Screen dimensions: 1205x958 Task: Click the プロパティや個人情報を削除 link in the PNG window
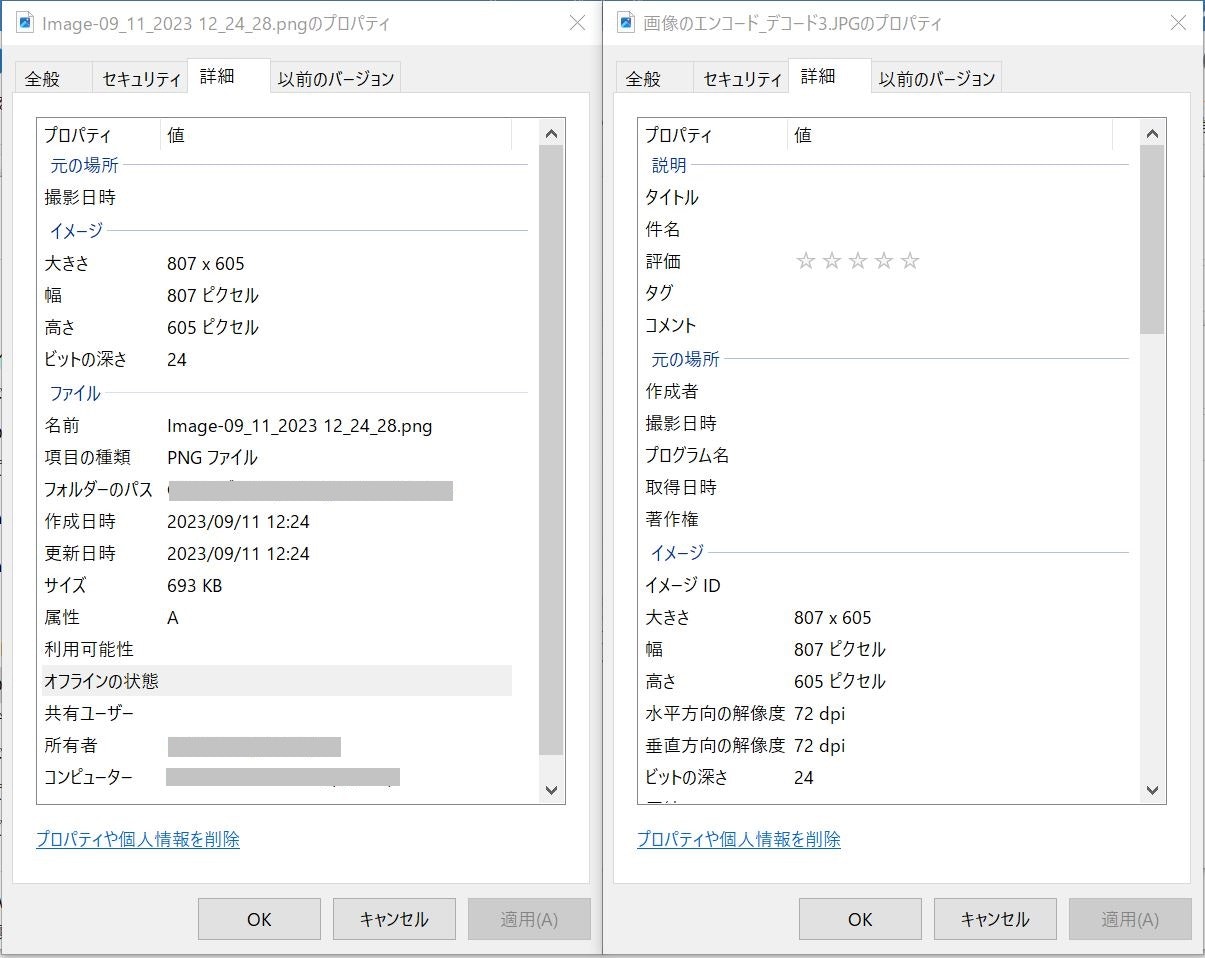138,840
